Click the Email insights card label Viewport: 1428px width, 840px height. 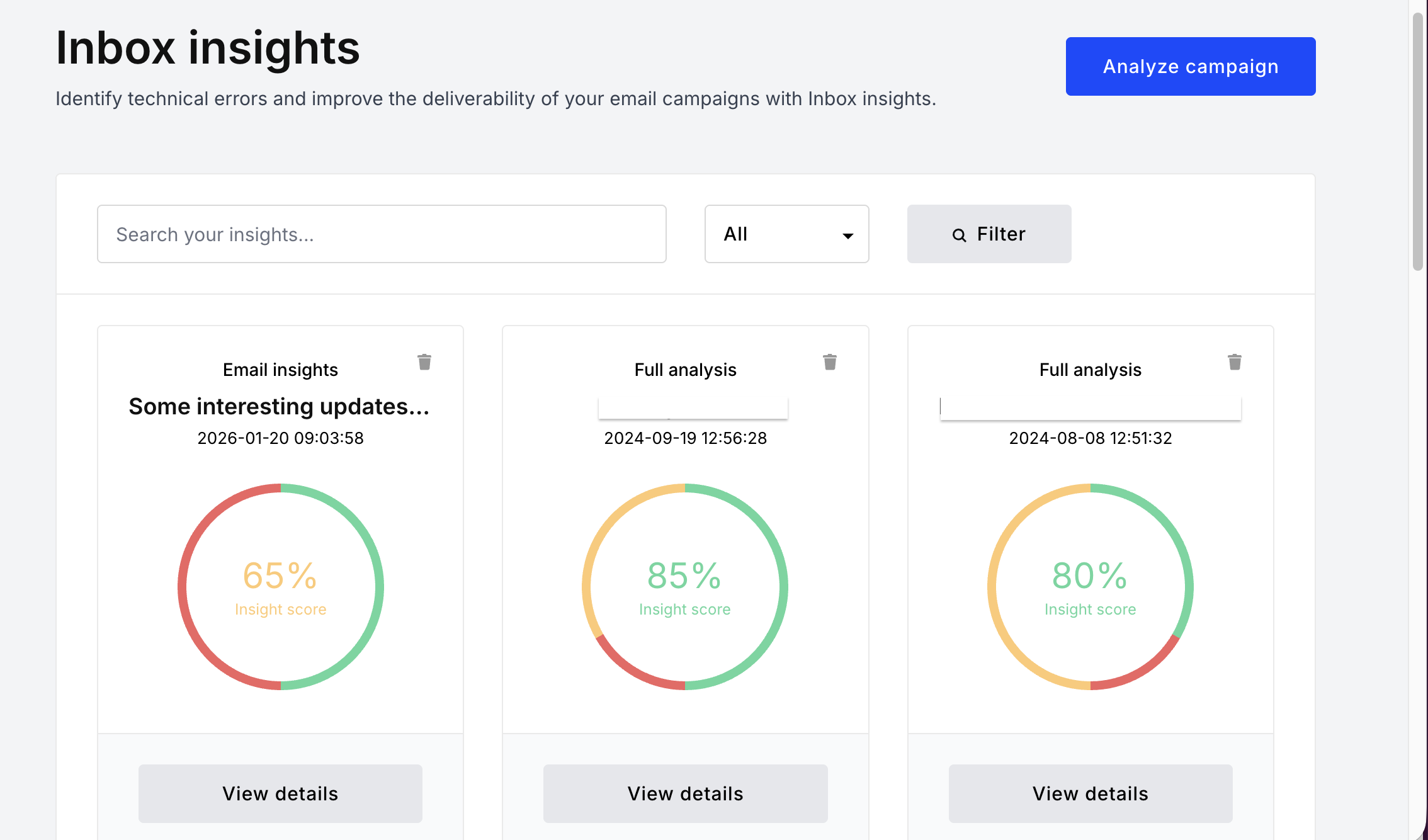pos(280,370)
